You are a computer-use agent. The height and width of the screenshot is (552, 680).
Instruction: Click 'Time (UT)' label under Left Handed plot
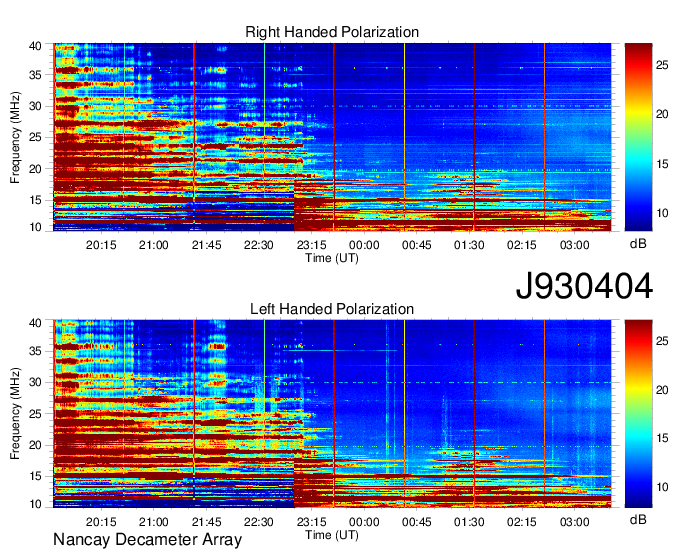(x=332, y=535)
